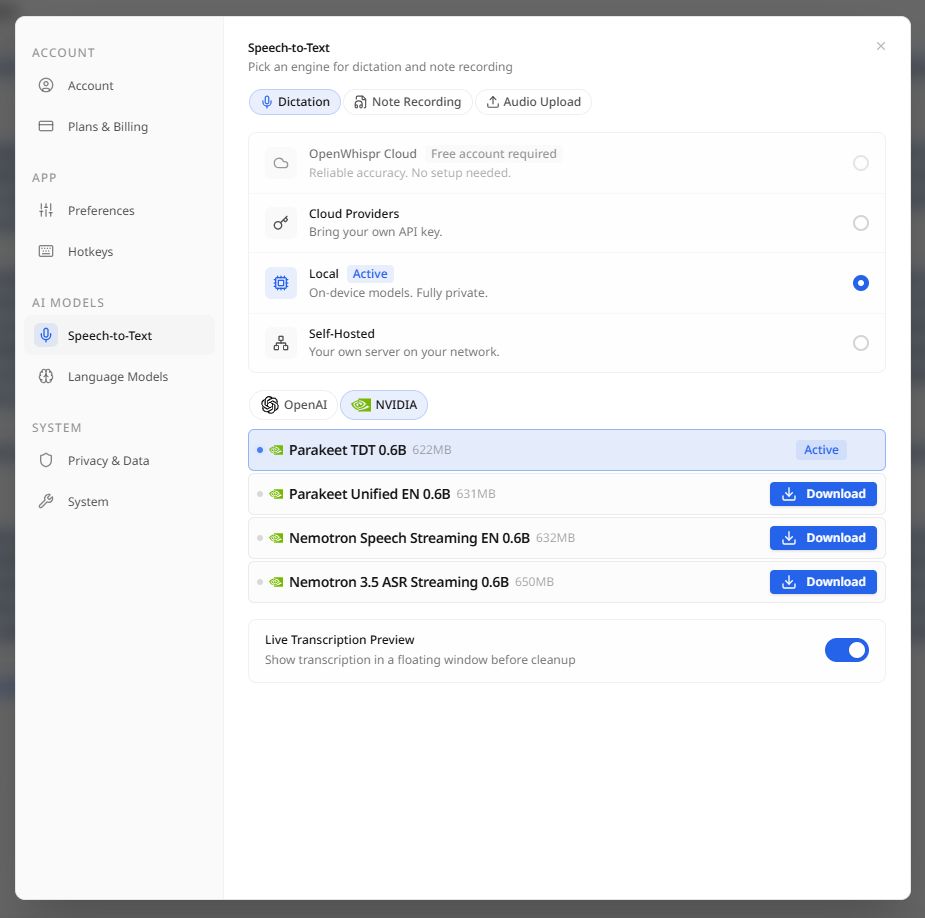Choose the OpenAI provider tab

(293, 405)
